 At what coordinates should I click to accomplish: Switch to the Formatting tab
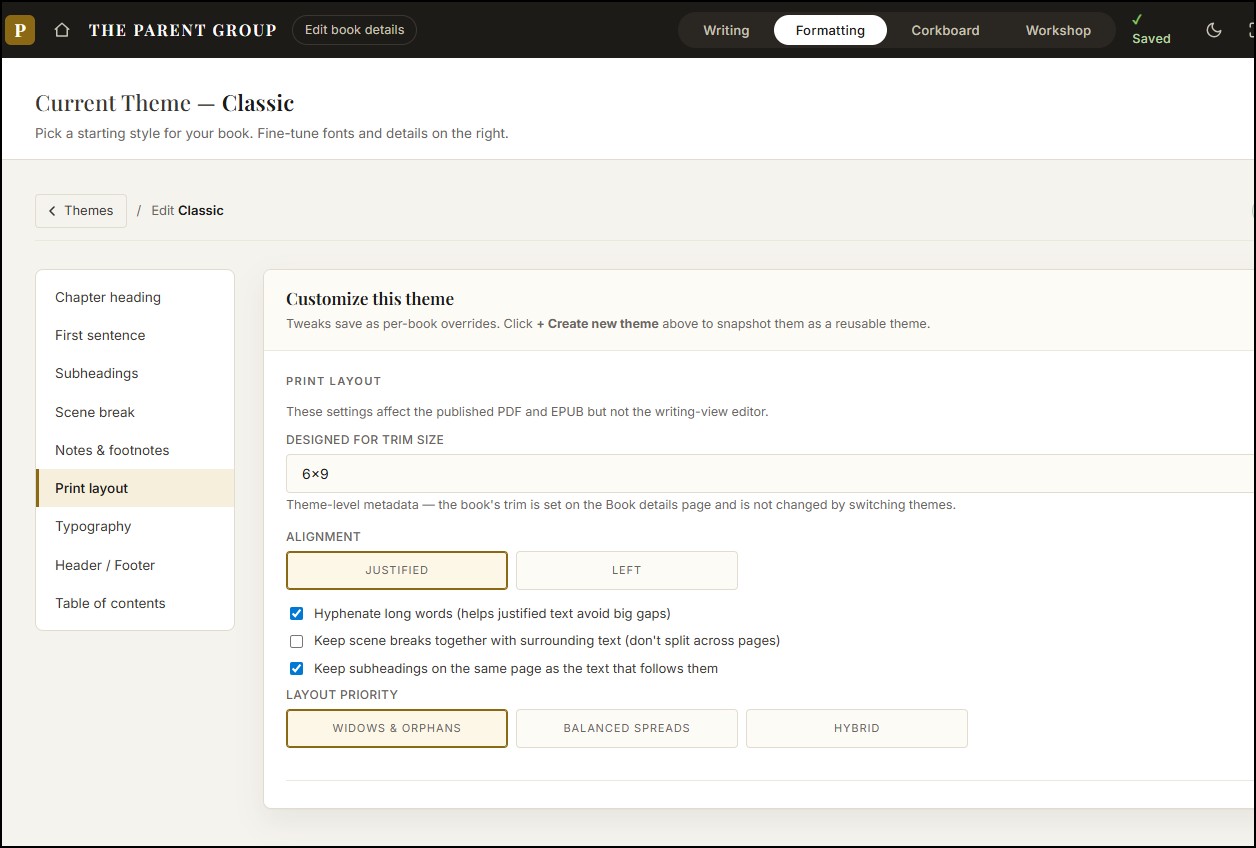[x=830, y=30]
